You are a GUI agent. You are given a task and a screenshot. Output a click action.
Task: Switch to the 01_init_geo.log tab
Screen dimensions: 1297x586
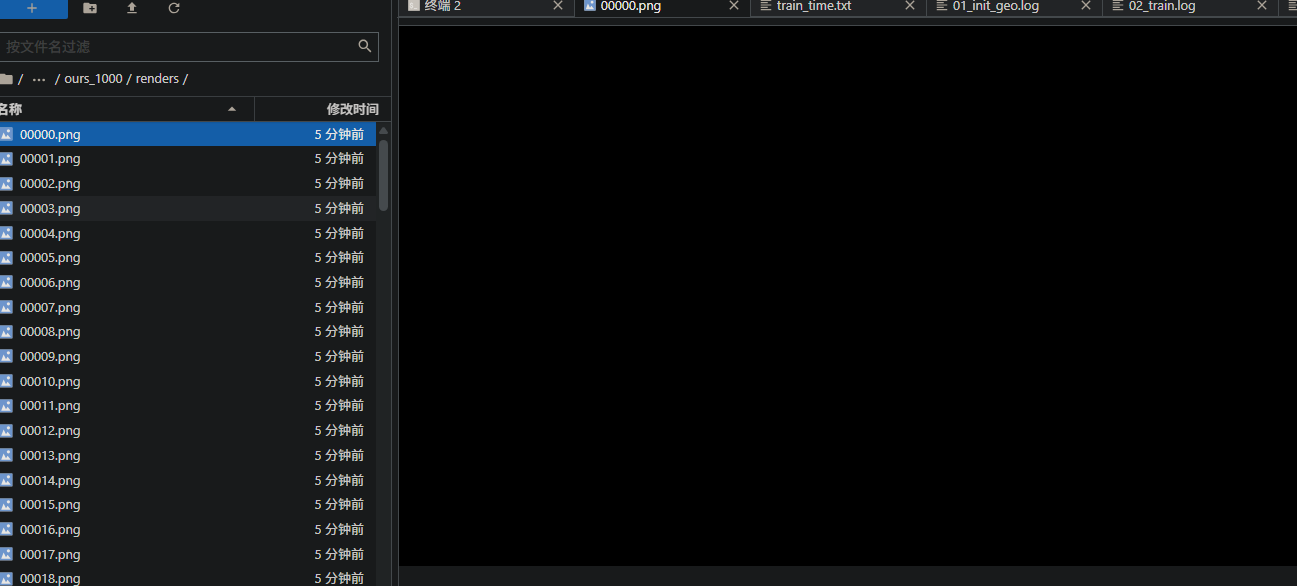[1014, 6]
